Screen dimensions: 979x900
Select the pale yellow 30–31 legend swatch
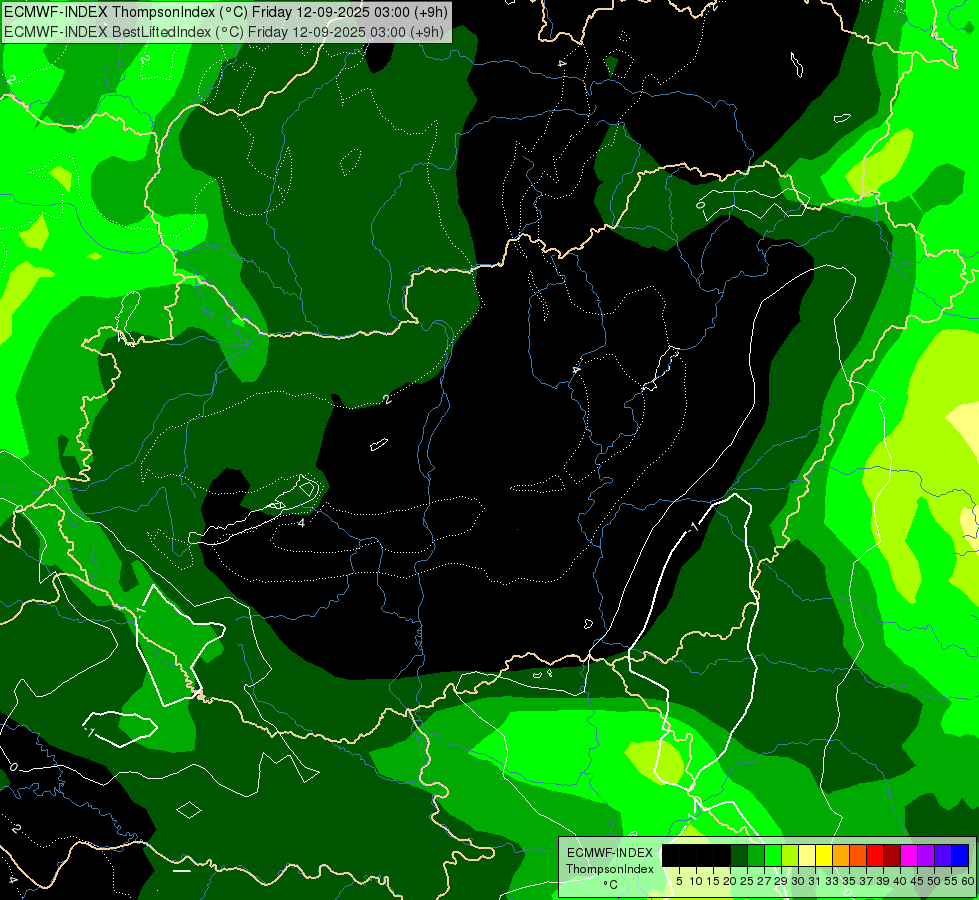(x=807, y=855)
